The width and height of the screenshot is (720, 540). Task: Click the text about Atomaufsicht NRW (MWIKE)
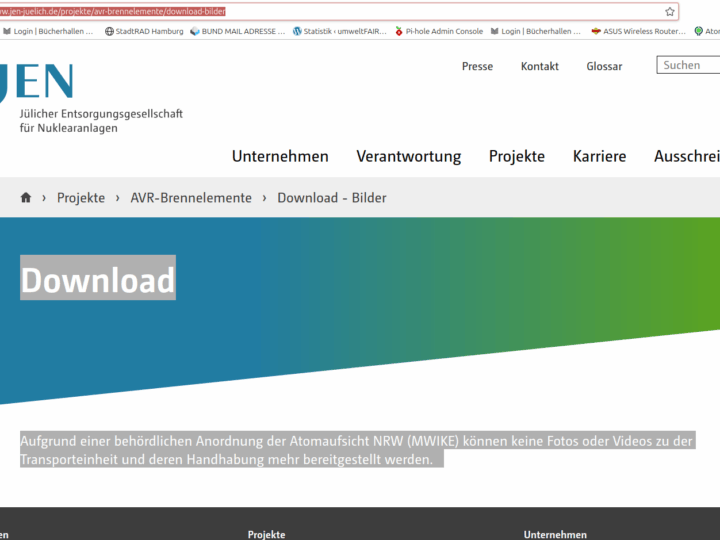[357, 450]
